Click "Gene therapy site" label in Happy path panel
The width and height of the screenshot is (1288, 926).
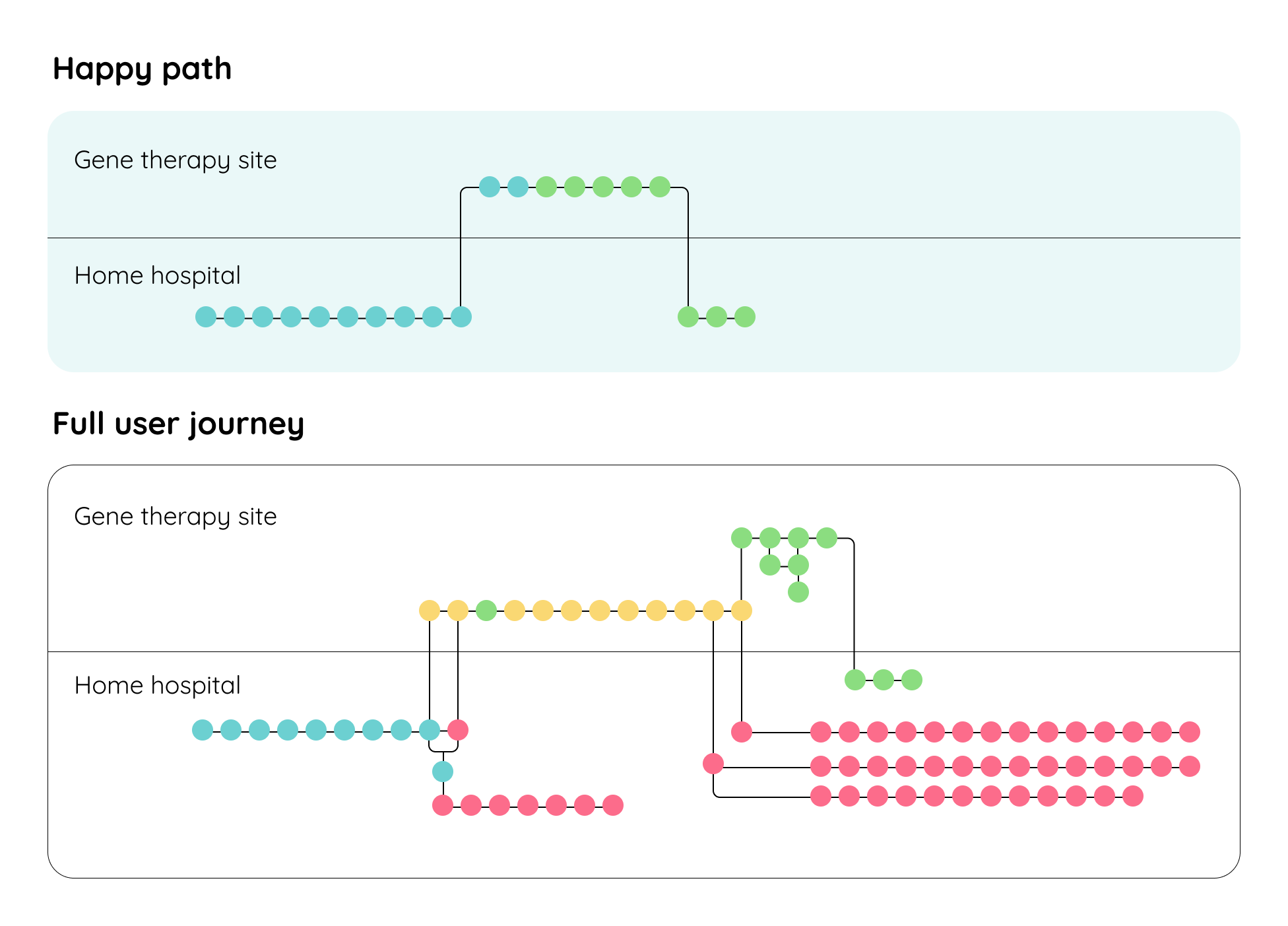(175, 160)
